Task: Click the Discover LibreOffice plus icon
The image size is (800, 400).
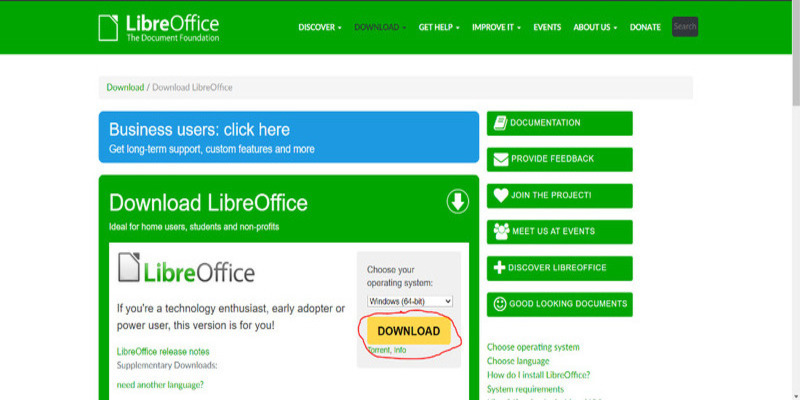Action: tap(500, 268)
